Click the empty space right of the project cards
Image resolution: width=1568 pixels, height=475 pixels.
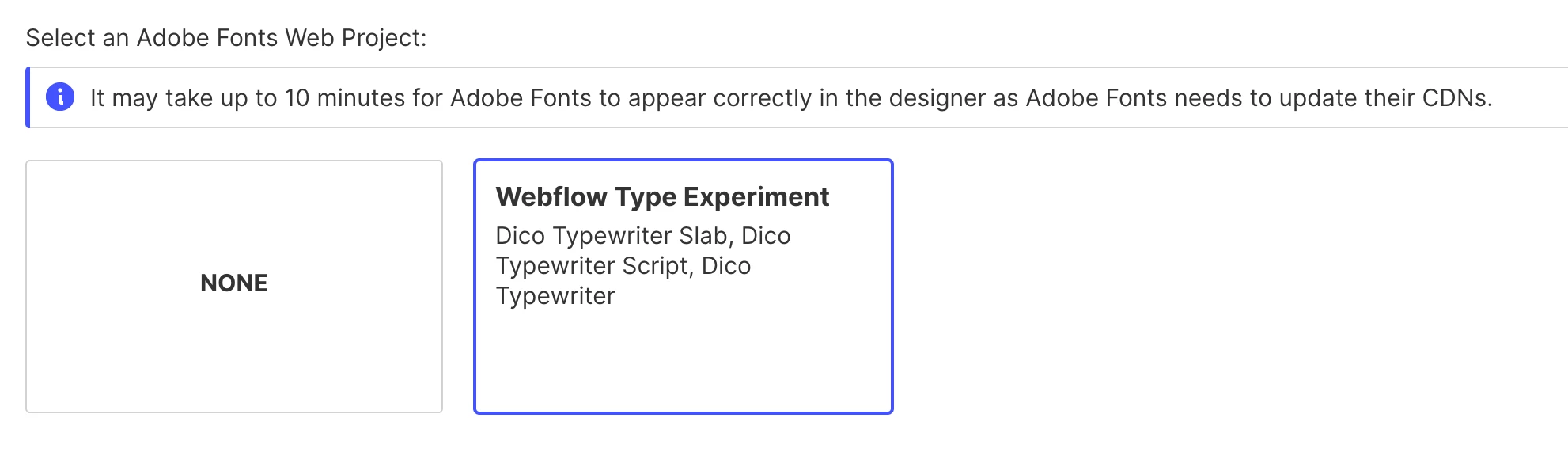click(x=1226, y=285)
